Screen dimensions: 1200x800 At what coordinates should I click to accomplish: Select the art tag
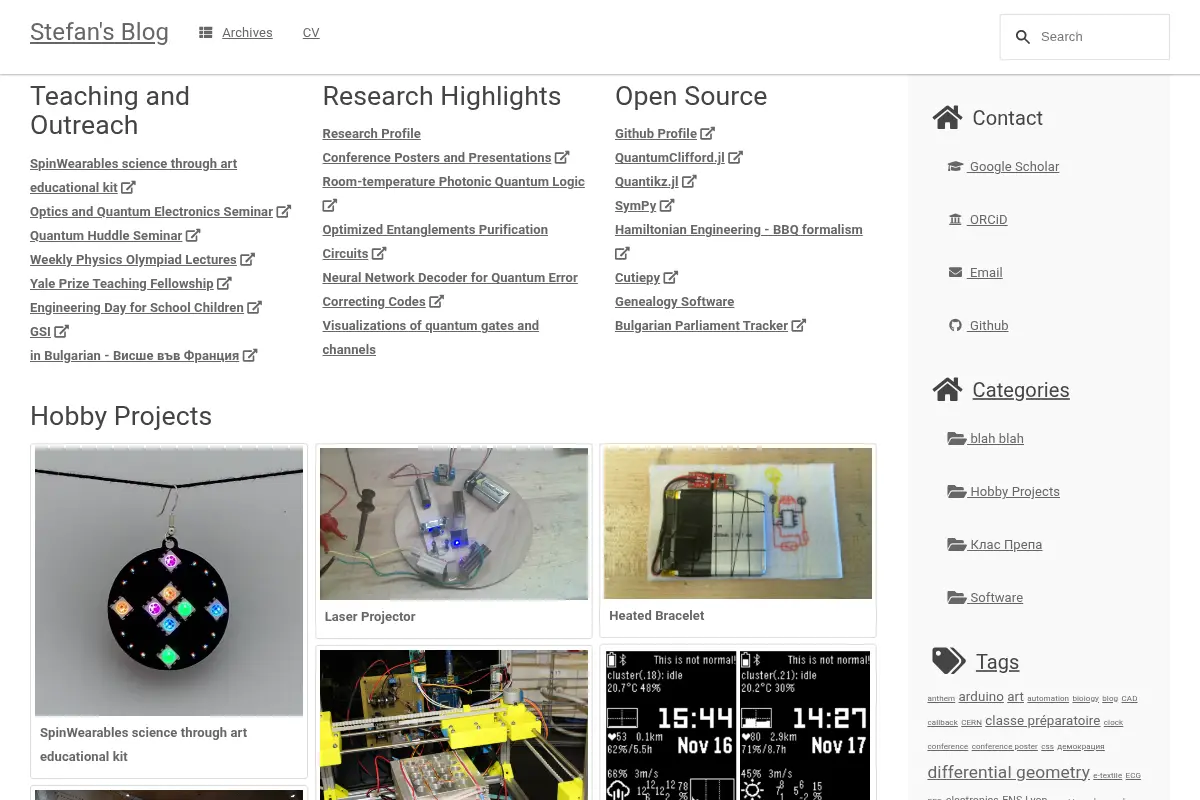point(1015,697)
